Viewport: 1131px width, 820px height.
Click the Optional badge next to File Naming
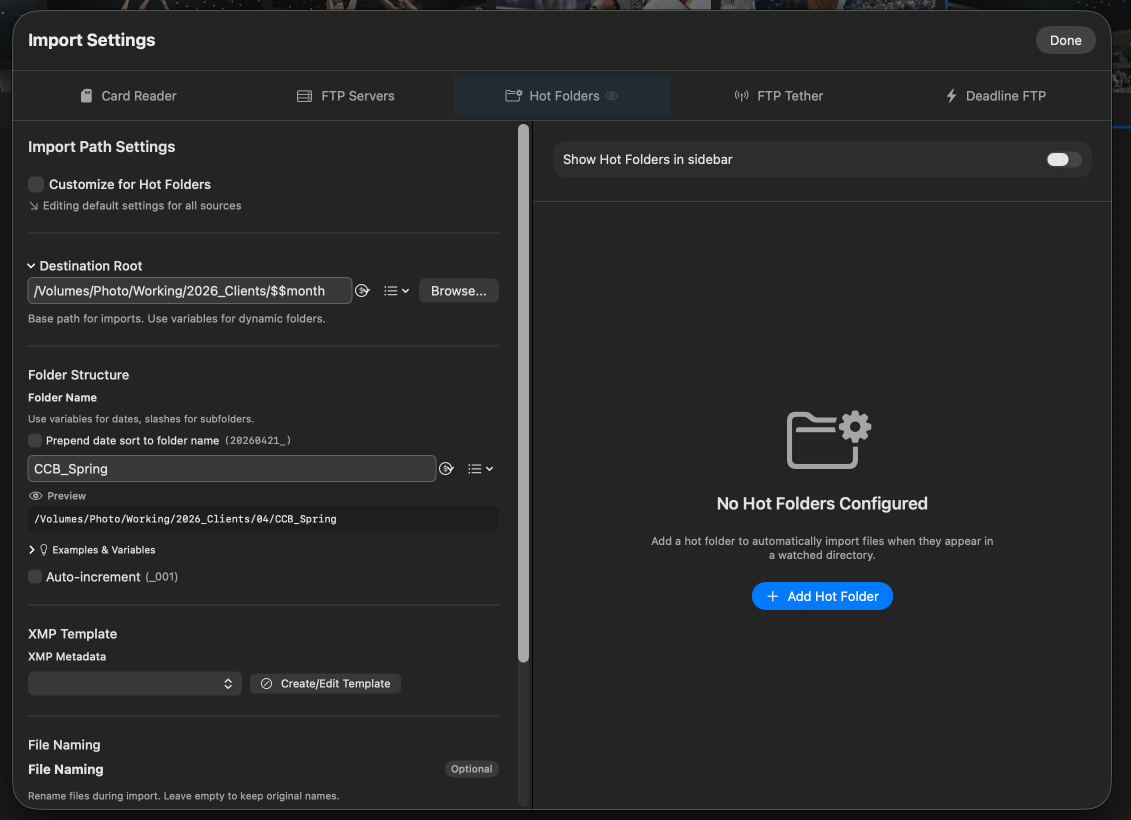point(472,770)
